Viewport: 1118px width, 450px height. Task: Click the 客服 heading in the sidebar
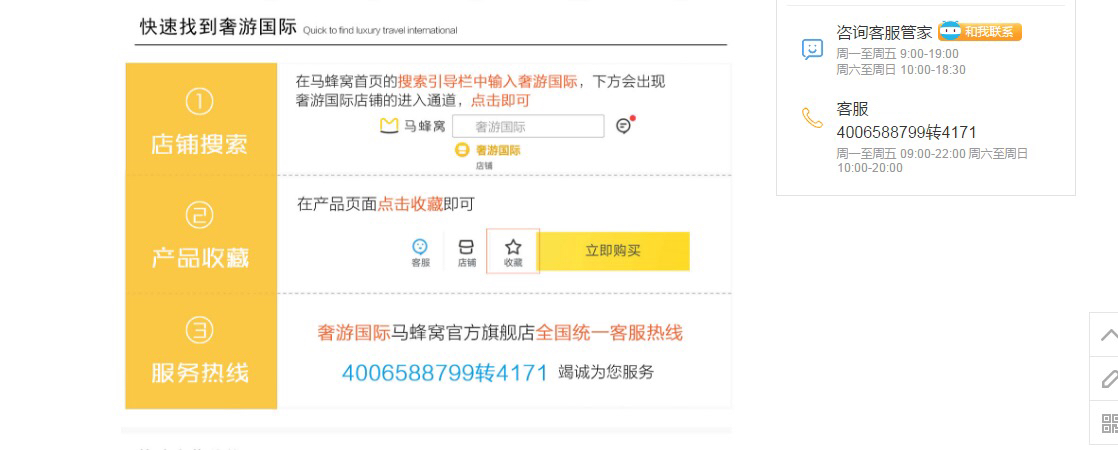(x=853, y=110)
